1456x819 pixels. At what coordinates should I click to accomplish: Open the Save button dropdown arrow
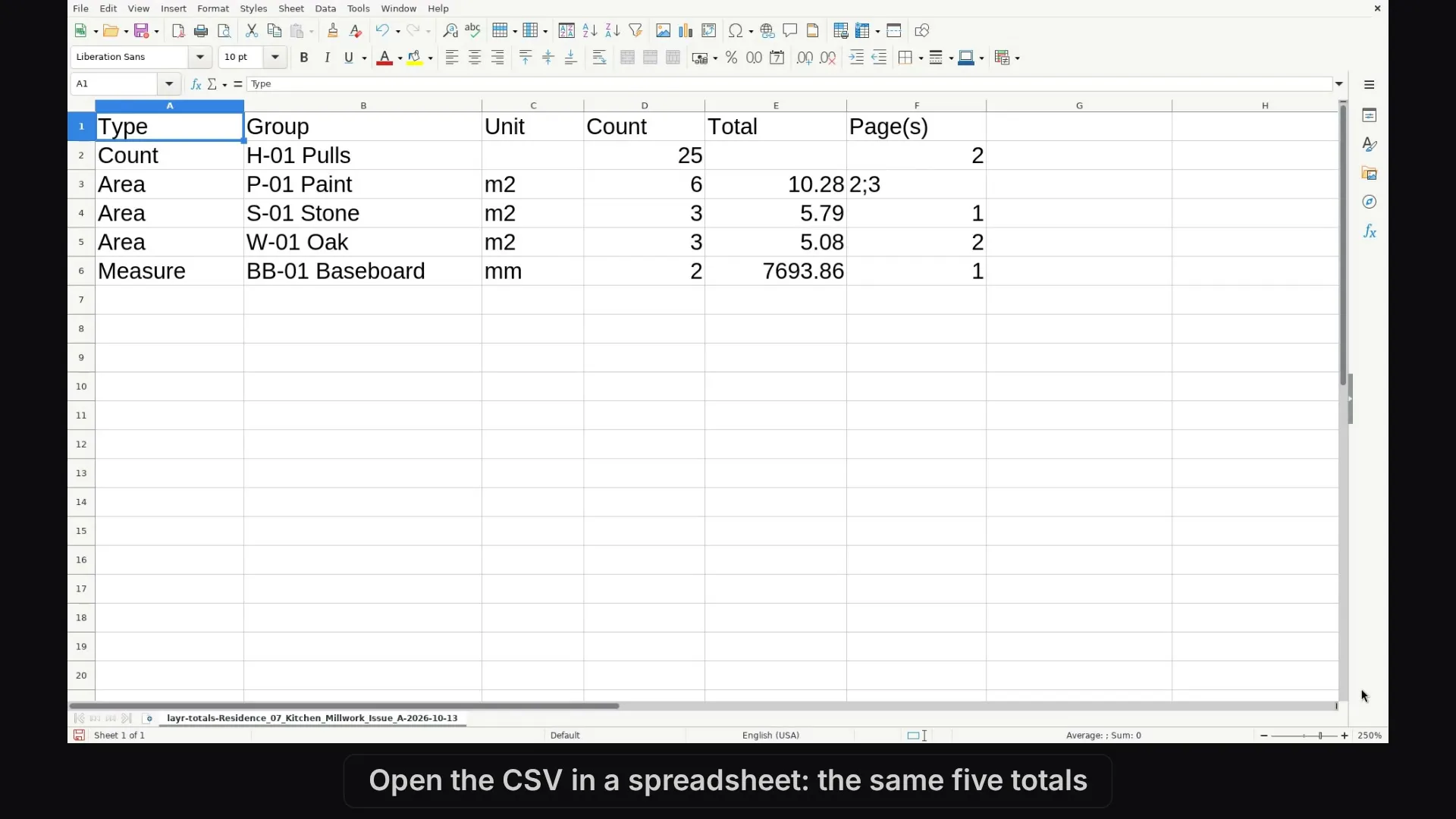click(156, 32)
